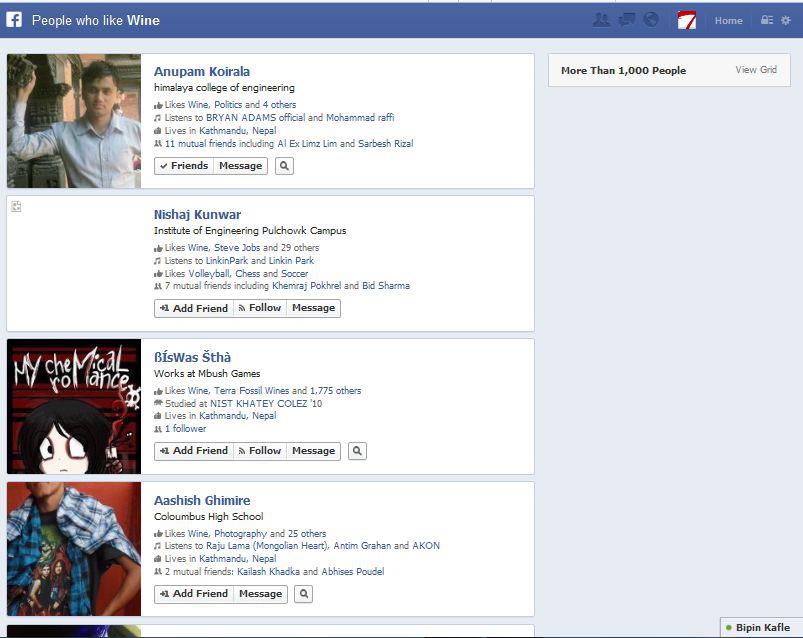Go to Home in top bar

[x=728, y=20]
